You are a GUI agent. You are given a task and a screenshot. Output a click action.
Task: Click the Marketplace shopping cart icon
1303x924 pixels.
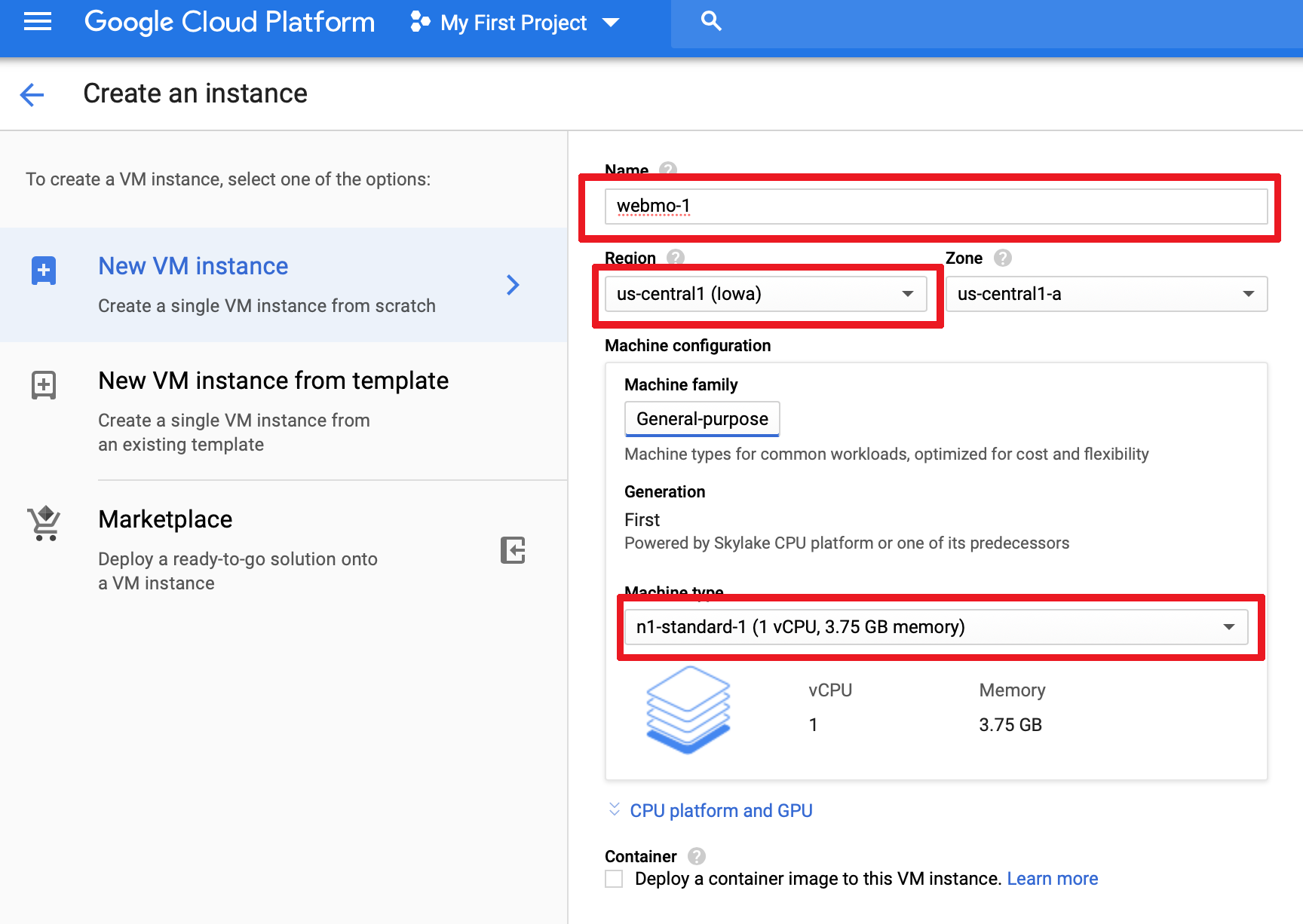(x=44, y=523)
